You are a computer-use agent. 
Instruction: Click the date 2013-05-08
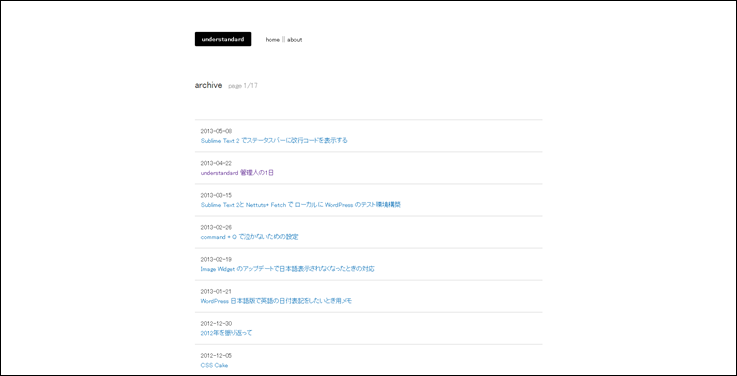(216, 131)
